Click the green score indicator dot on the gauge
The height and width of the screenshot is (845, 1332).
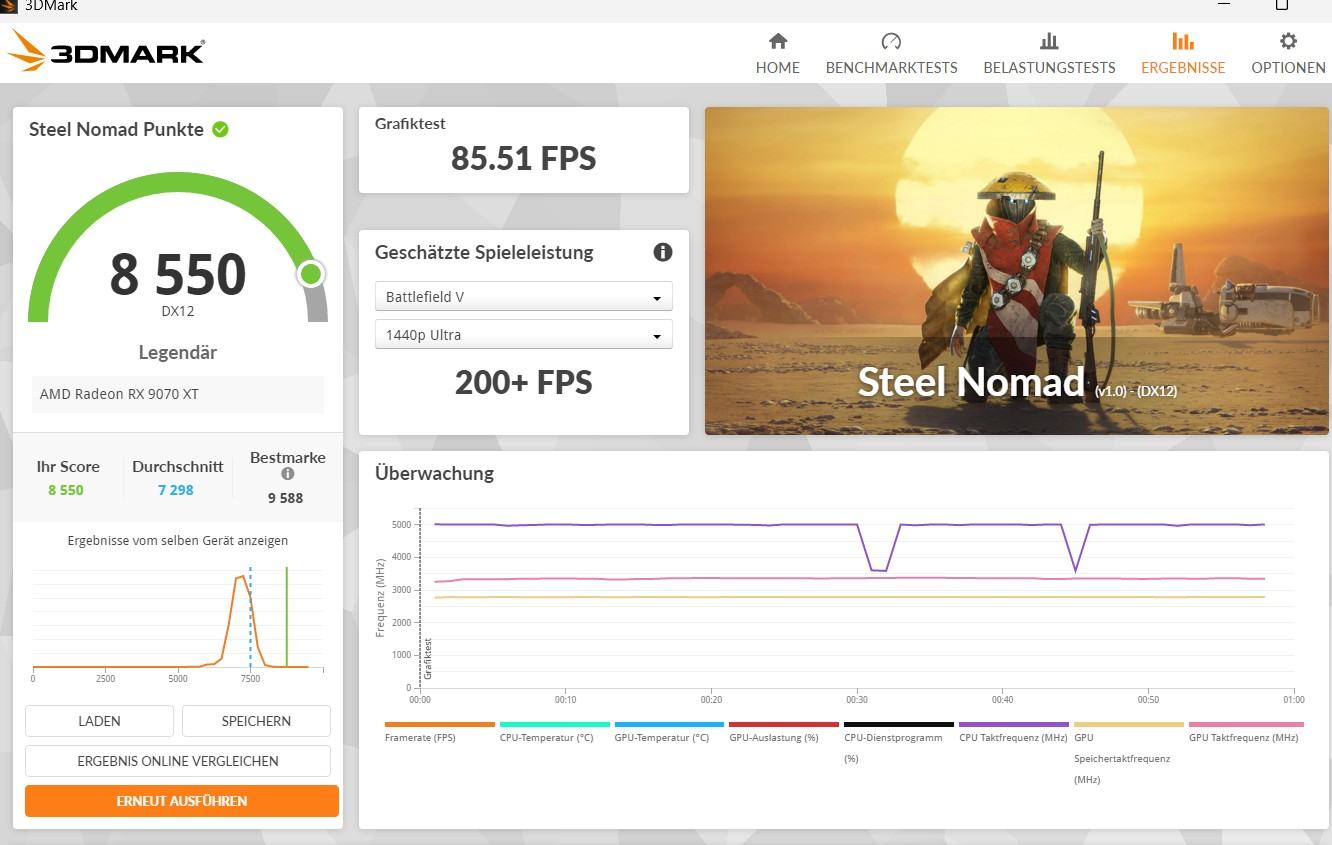(x=311, y=273)
